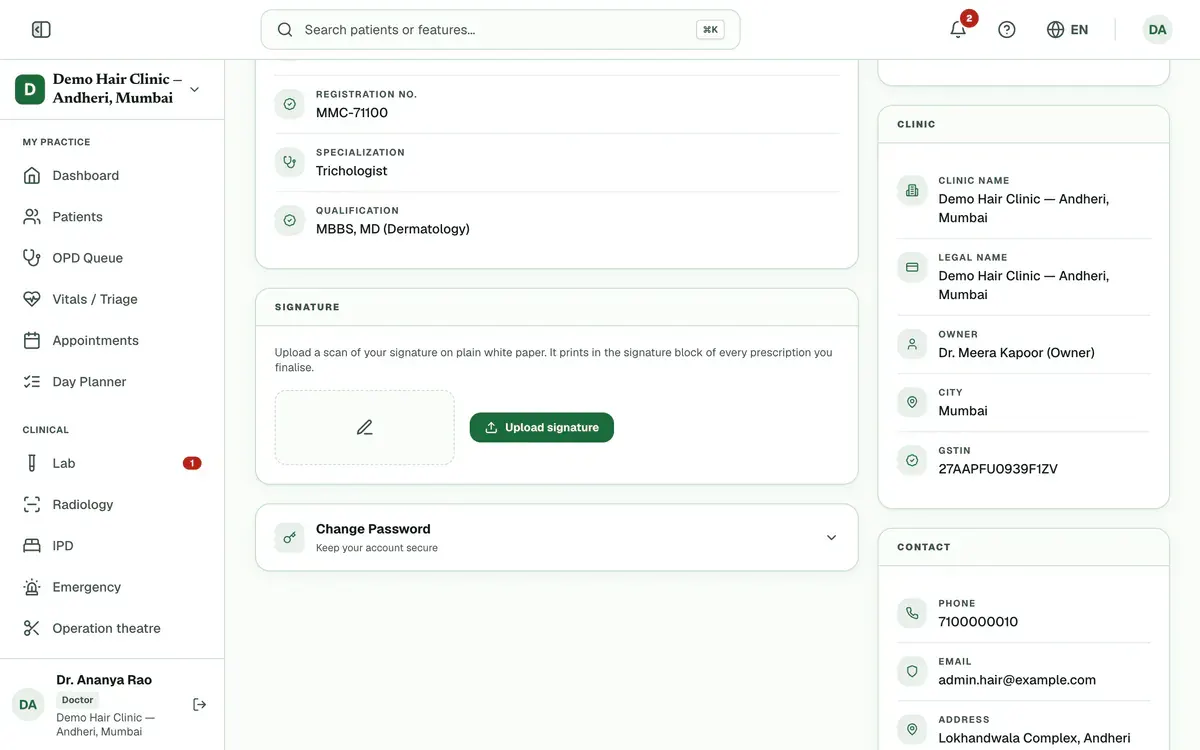Click phone number 7100000010

[978, 622]
